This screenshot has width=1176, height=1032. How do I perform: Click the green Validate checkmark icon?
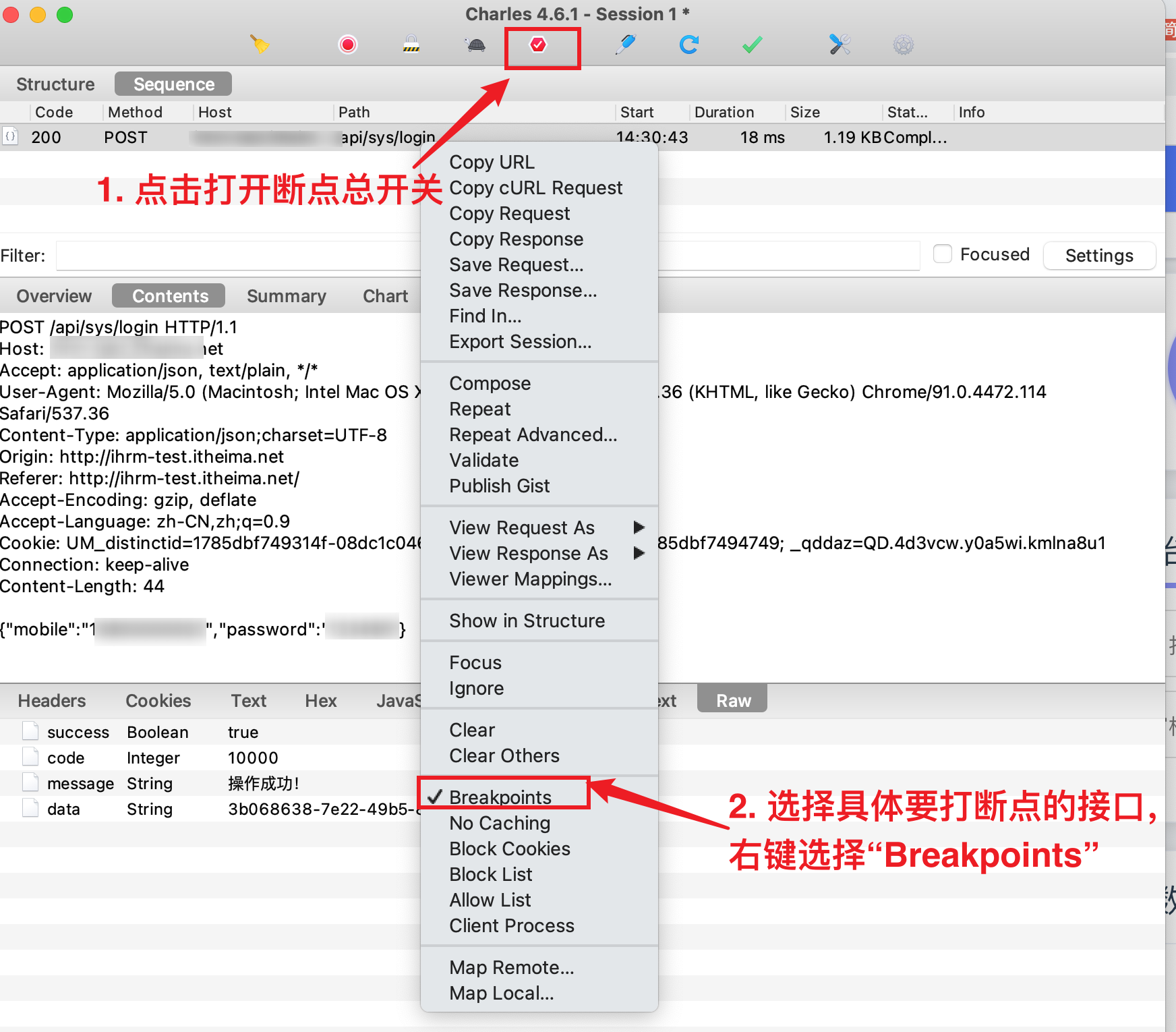coord(752,45)
